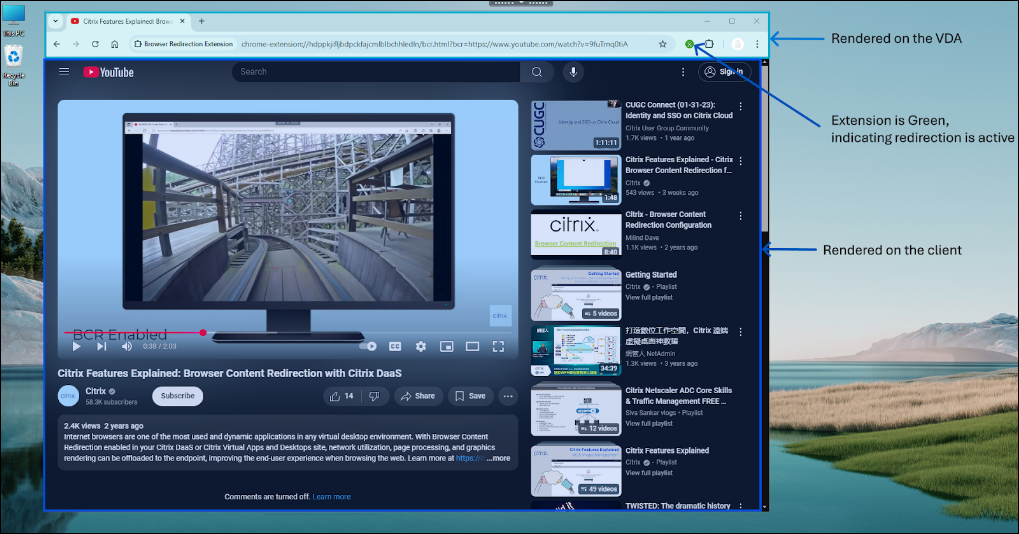Click the YouTube search magnifier button
The width and height of the screenshot is (1019, 534).
(x=536, y=72)
